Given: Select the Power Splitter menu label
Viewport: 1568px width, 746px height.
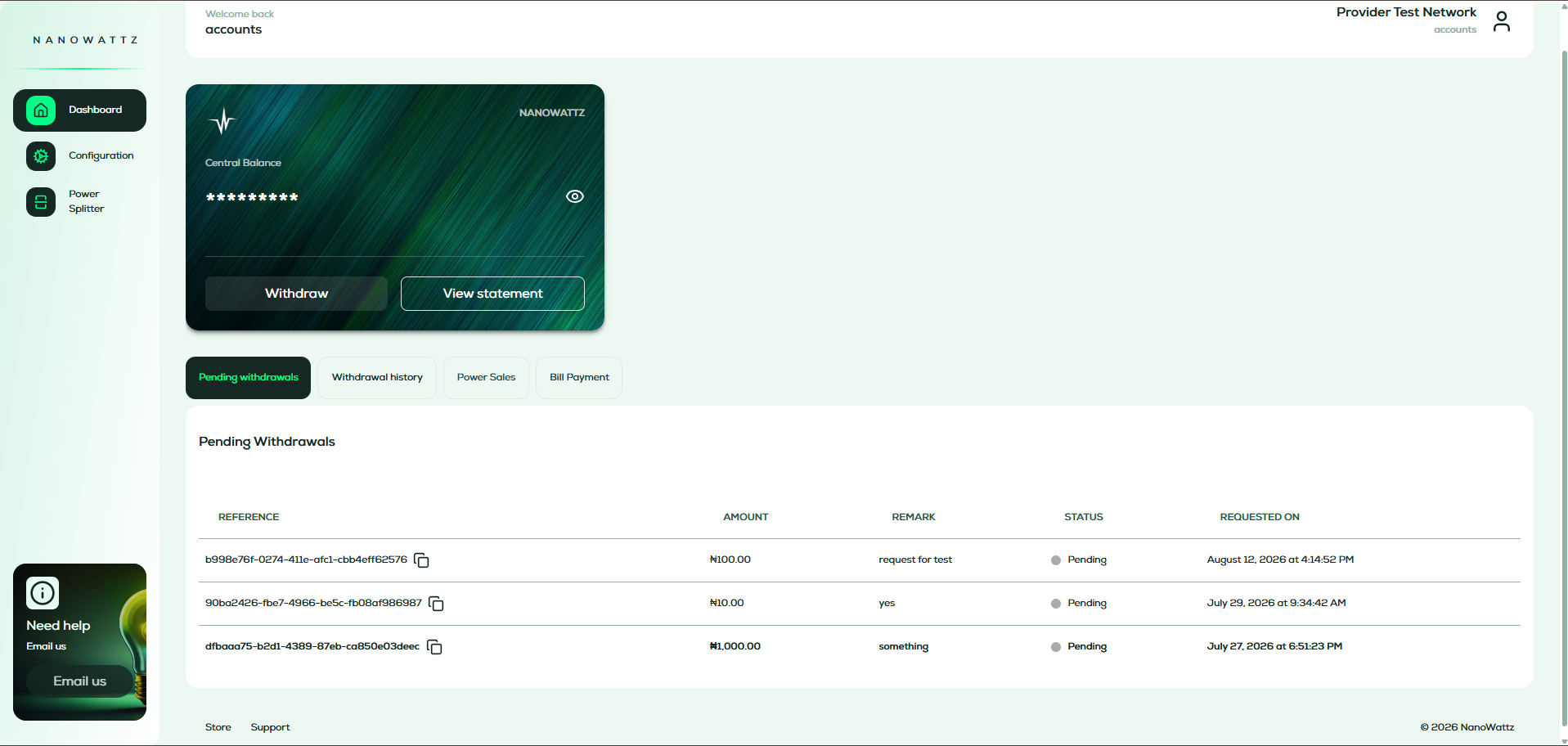Looking at the screenshot, I should (86, 201).
